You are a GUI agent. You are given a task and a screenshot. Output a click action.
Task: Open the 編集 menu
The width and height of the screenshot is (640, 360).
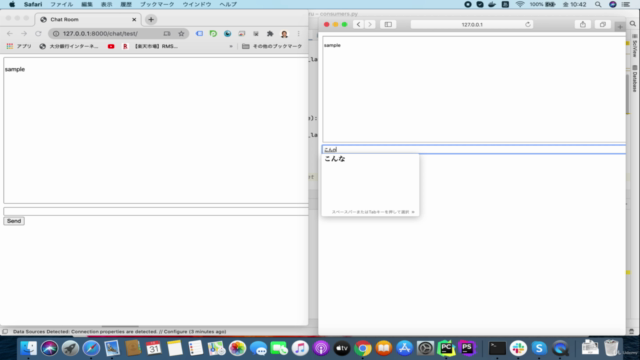[87, 4]
